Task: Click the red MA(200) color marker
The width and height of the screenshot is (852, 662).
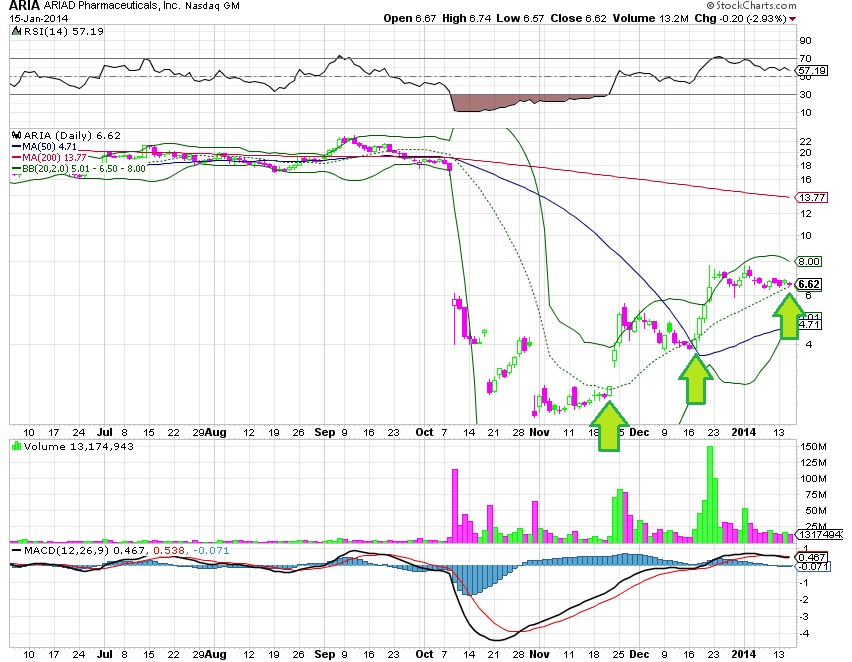Action: (17, 155)
